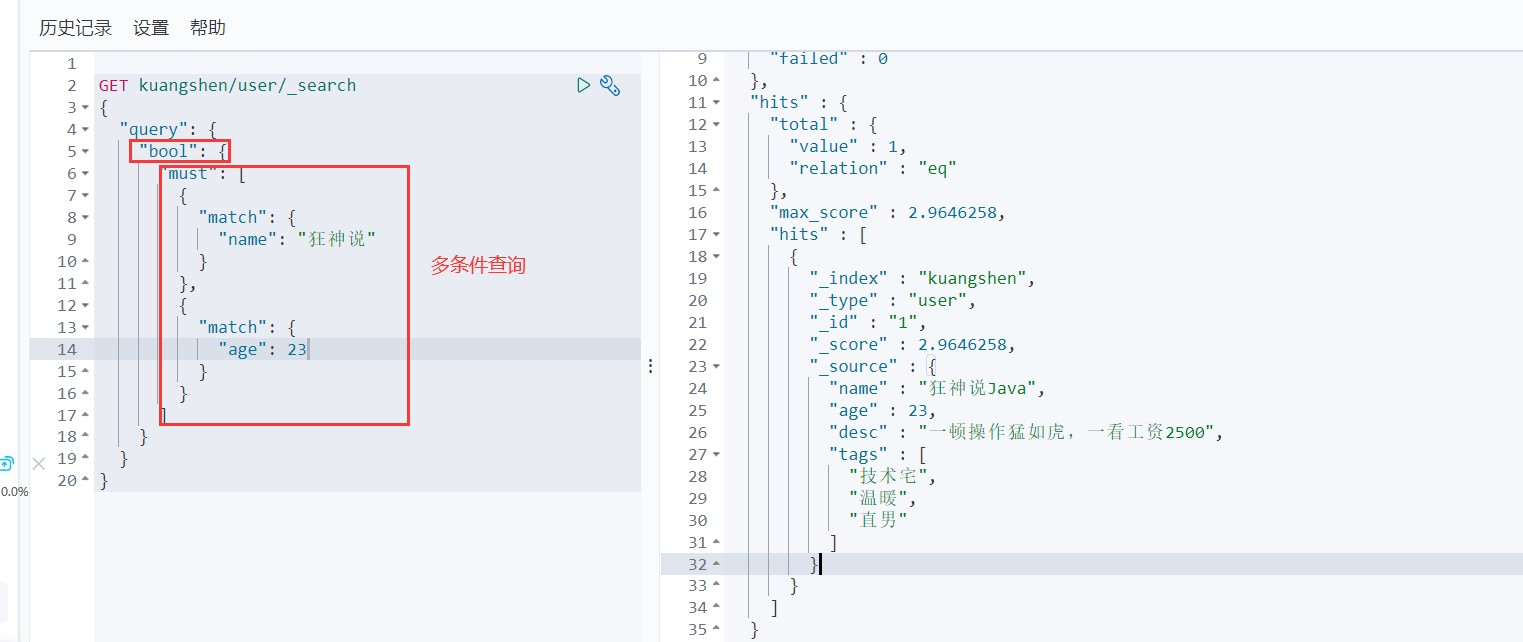Image resolution: width=1523 pixels, height=642 pixels.
Task: Close the left panel with the X icon
Action: (39, 463)
